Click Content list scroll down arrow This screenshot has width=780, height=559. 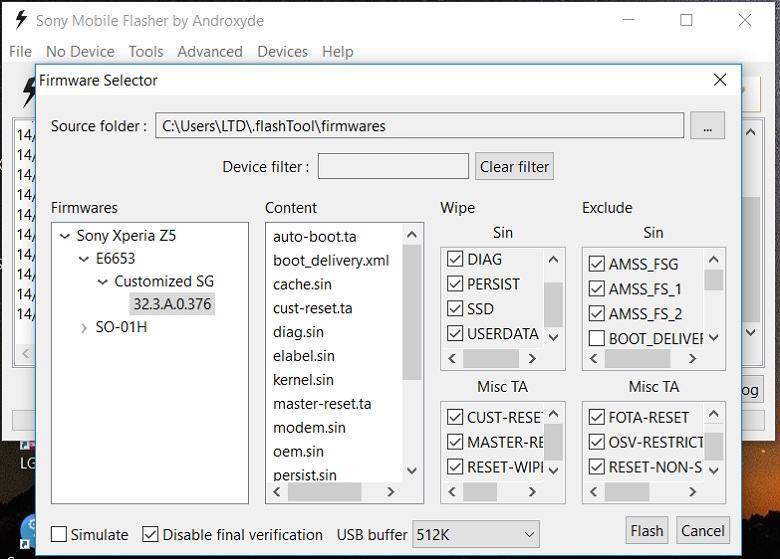coord(412,470)
